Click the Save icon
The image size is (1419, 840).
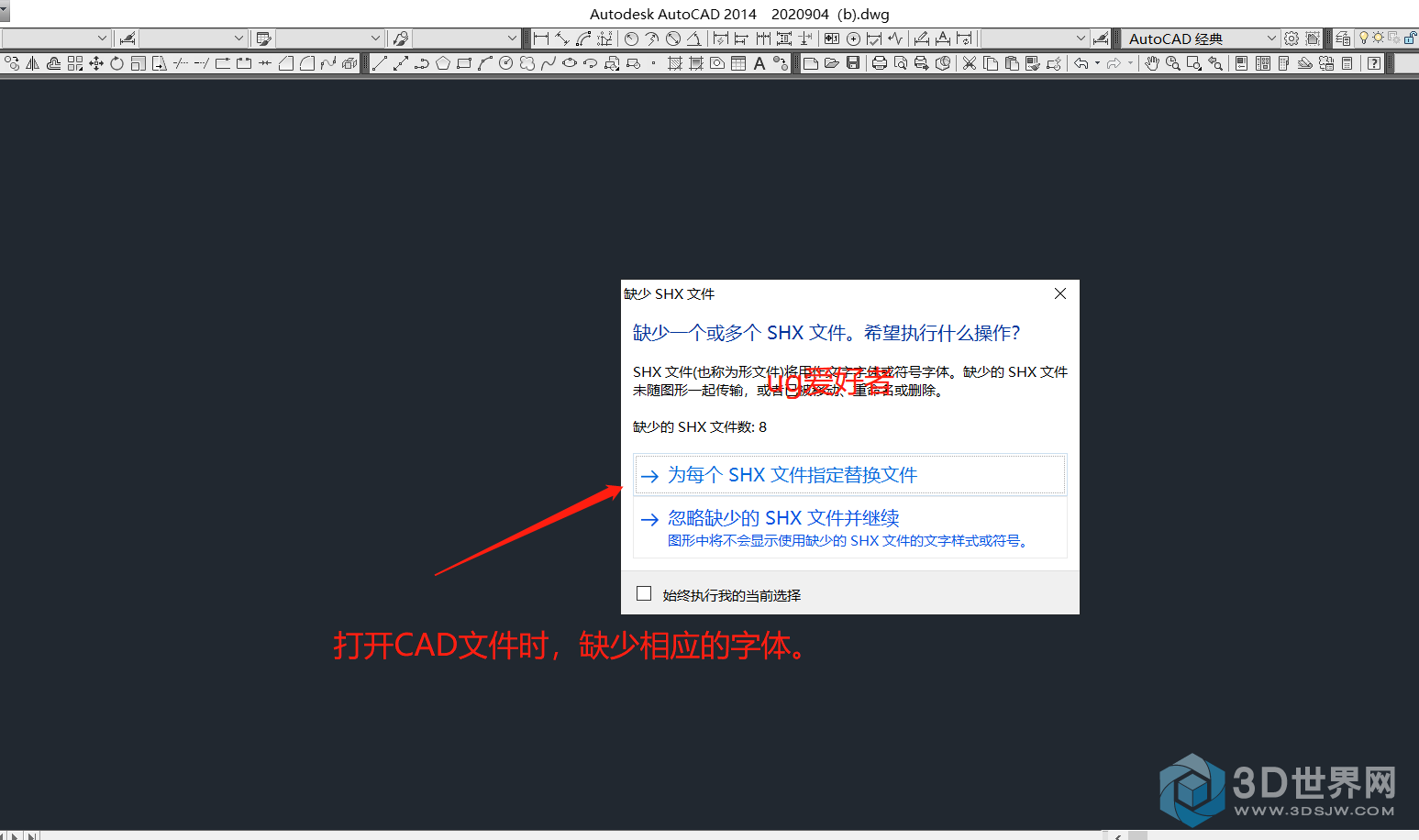point(853,63)
